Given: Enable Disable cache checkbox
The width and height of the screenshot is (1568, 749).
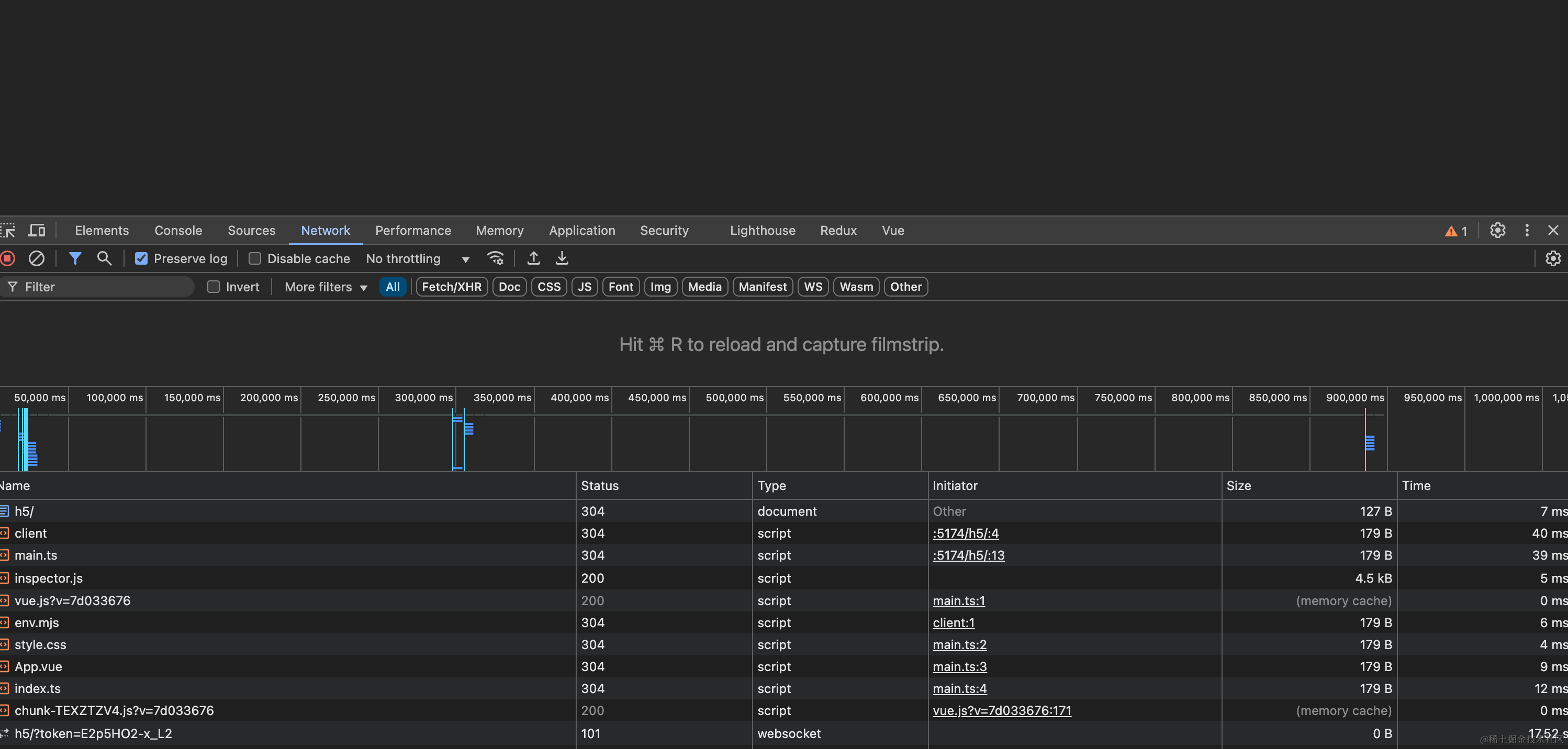Looking at the screenshot, I should point(255,258).
